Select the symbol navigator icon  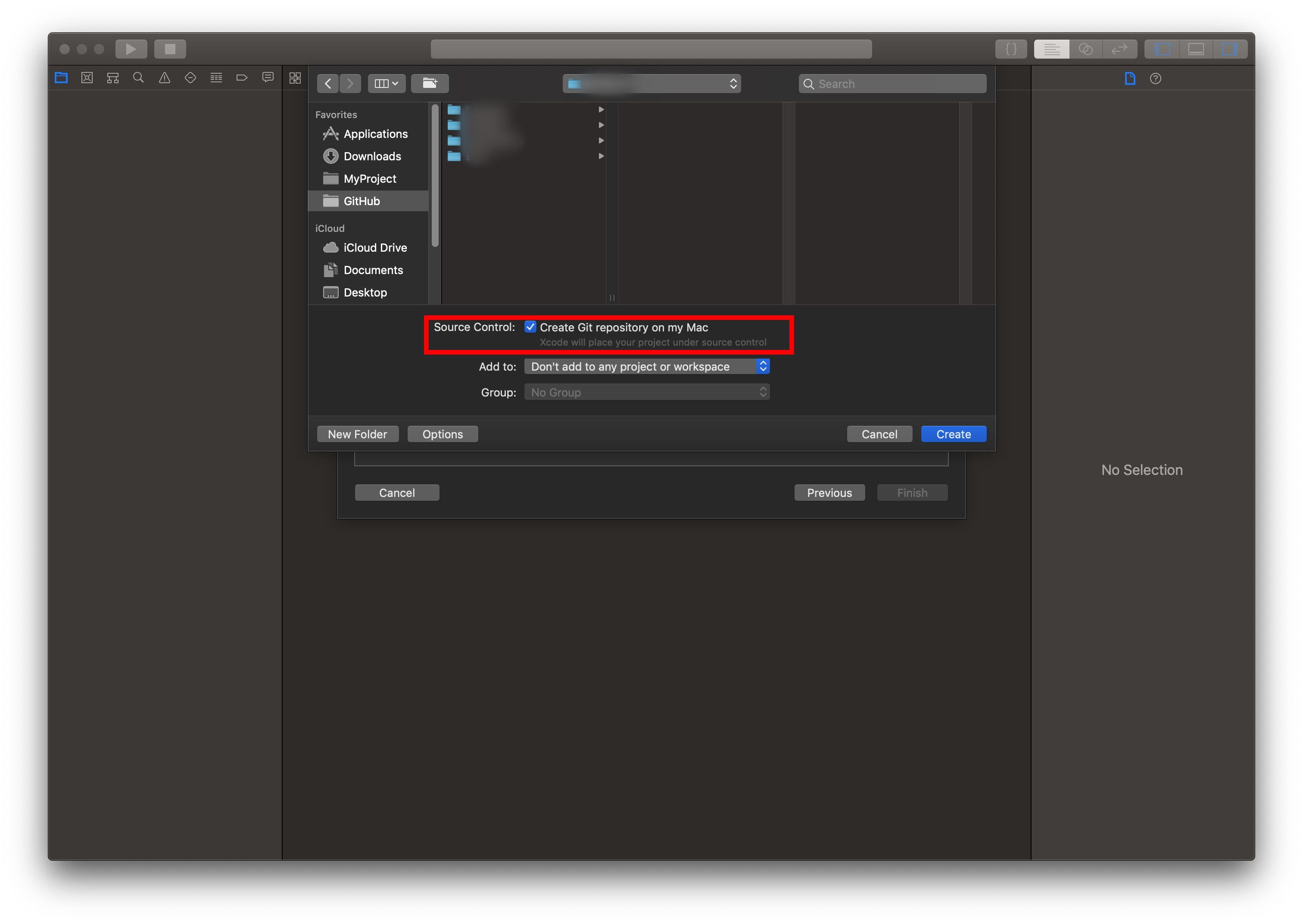[112, 78]
